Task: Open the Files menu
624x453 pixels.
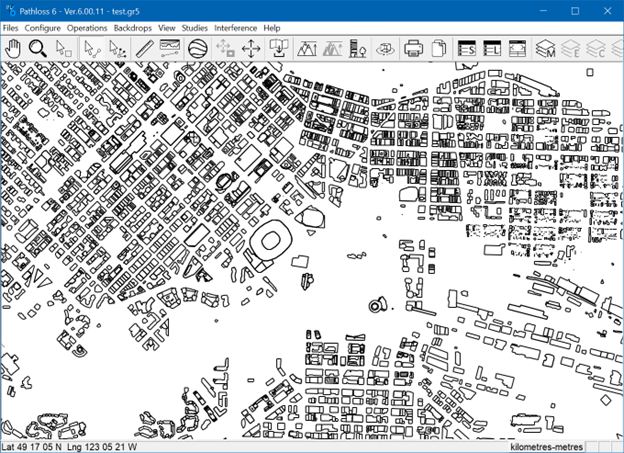Action: [x=11, y=28]
